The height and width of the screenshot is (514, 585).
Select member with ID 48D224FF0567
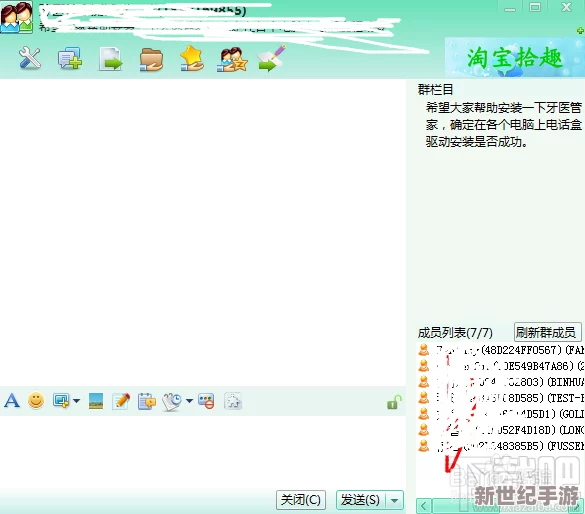500,350
